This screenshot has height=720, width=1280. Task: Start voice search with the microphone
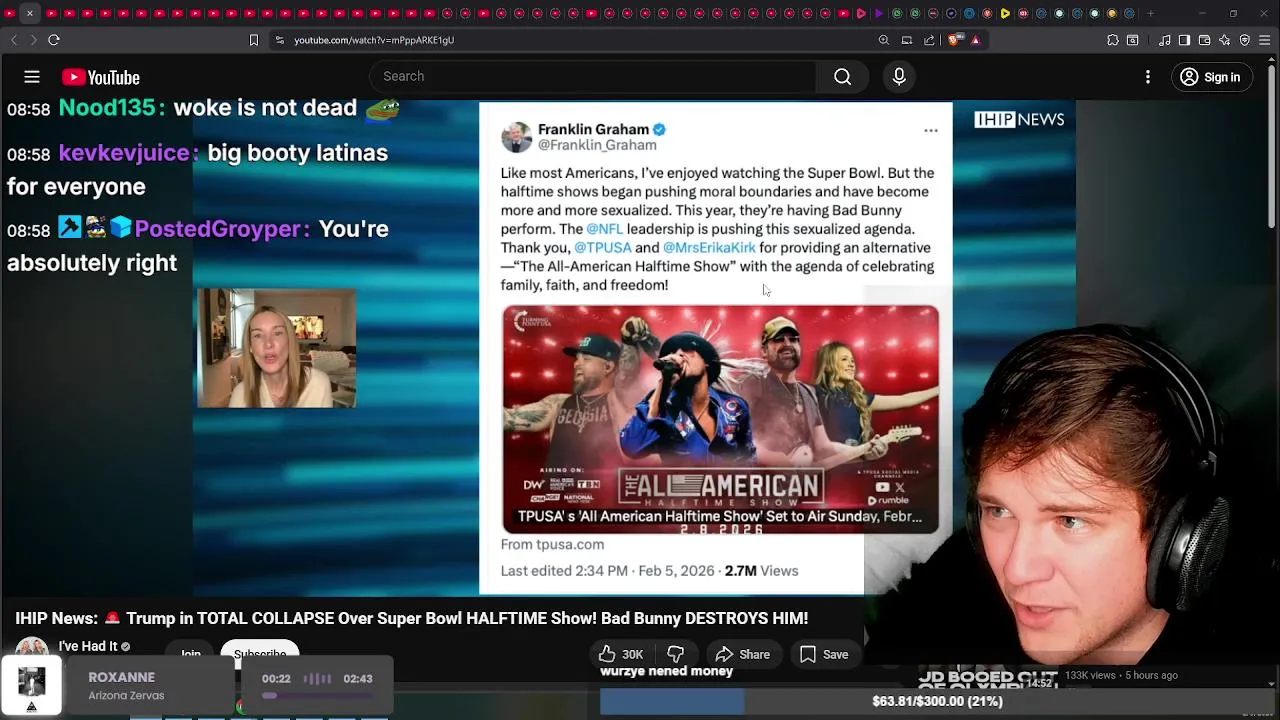coord(899,77)
